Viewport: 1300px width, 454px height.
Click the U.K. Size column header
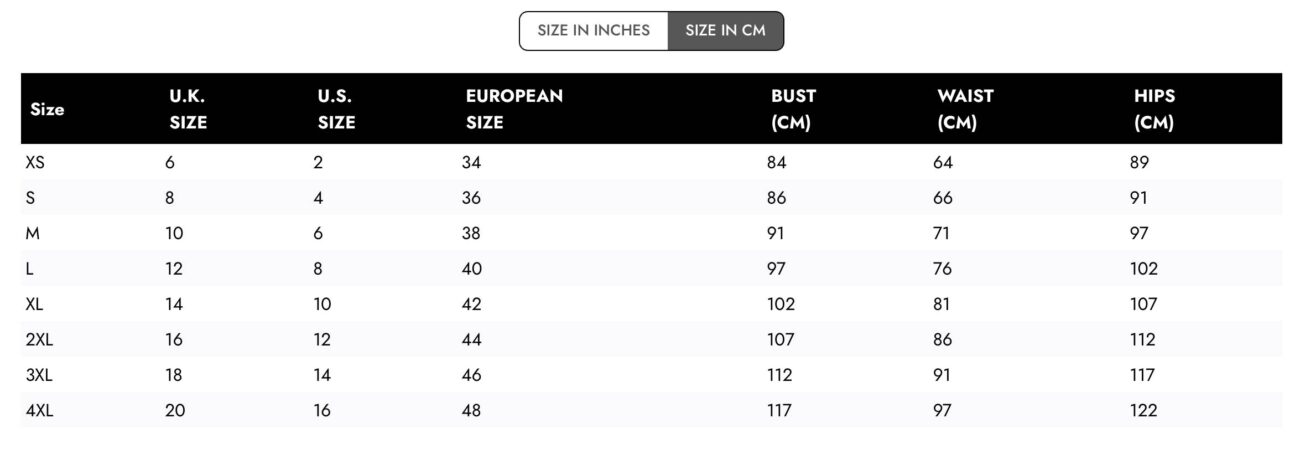pos(188,110)
